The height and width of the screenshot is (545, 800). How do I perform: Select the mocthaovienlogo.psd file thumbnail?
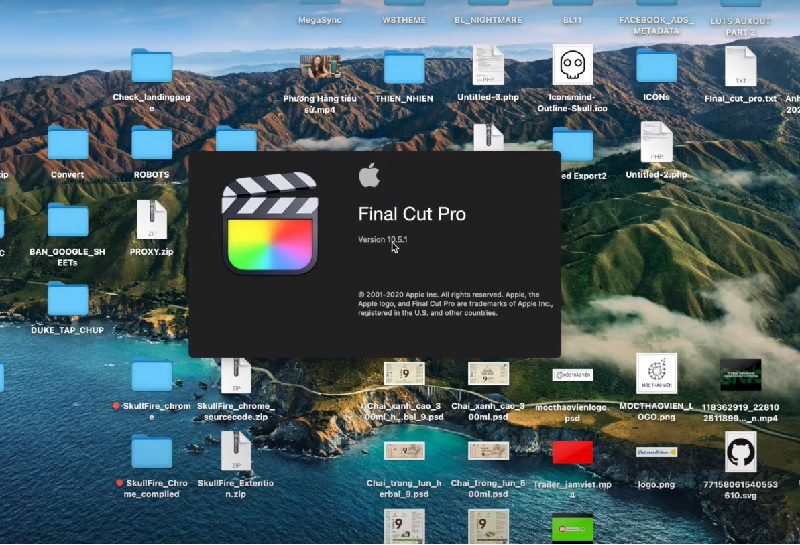572,375
